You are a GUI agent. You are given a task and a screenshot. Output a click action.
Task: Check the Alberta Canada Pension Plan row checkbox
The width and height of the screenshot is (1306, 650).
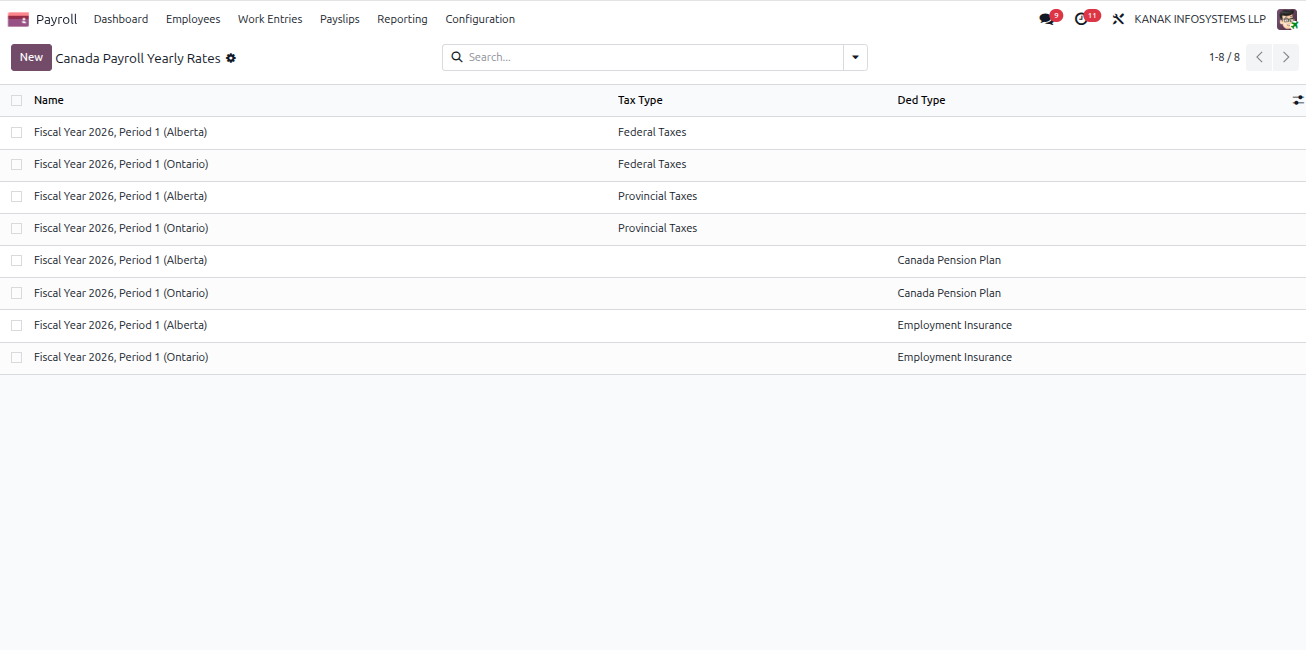[16, 260]
